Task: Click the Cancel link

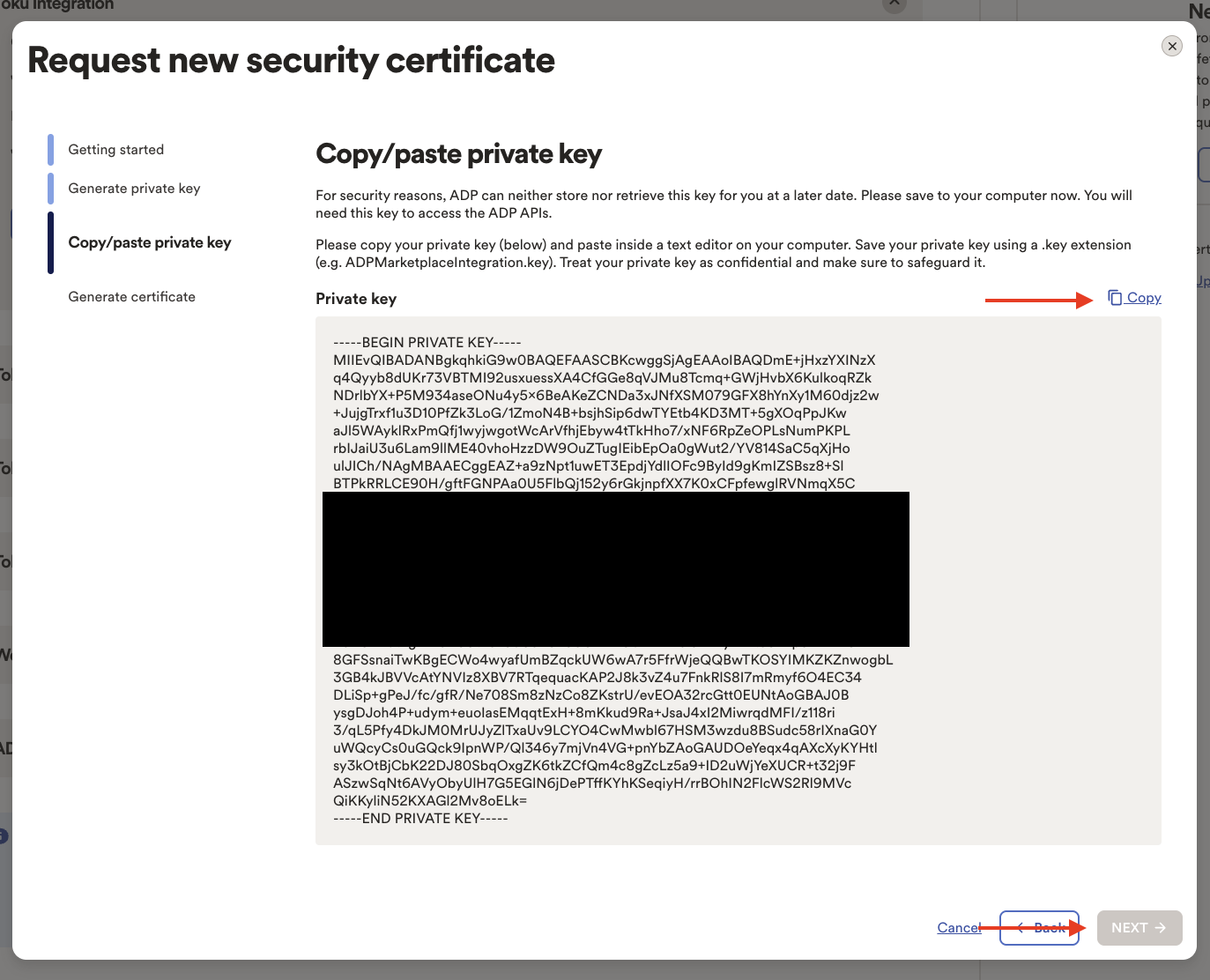Action: [x=959, y=928]
